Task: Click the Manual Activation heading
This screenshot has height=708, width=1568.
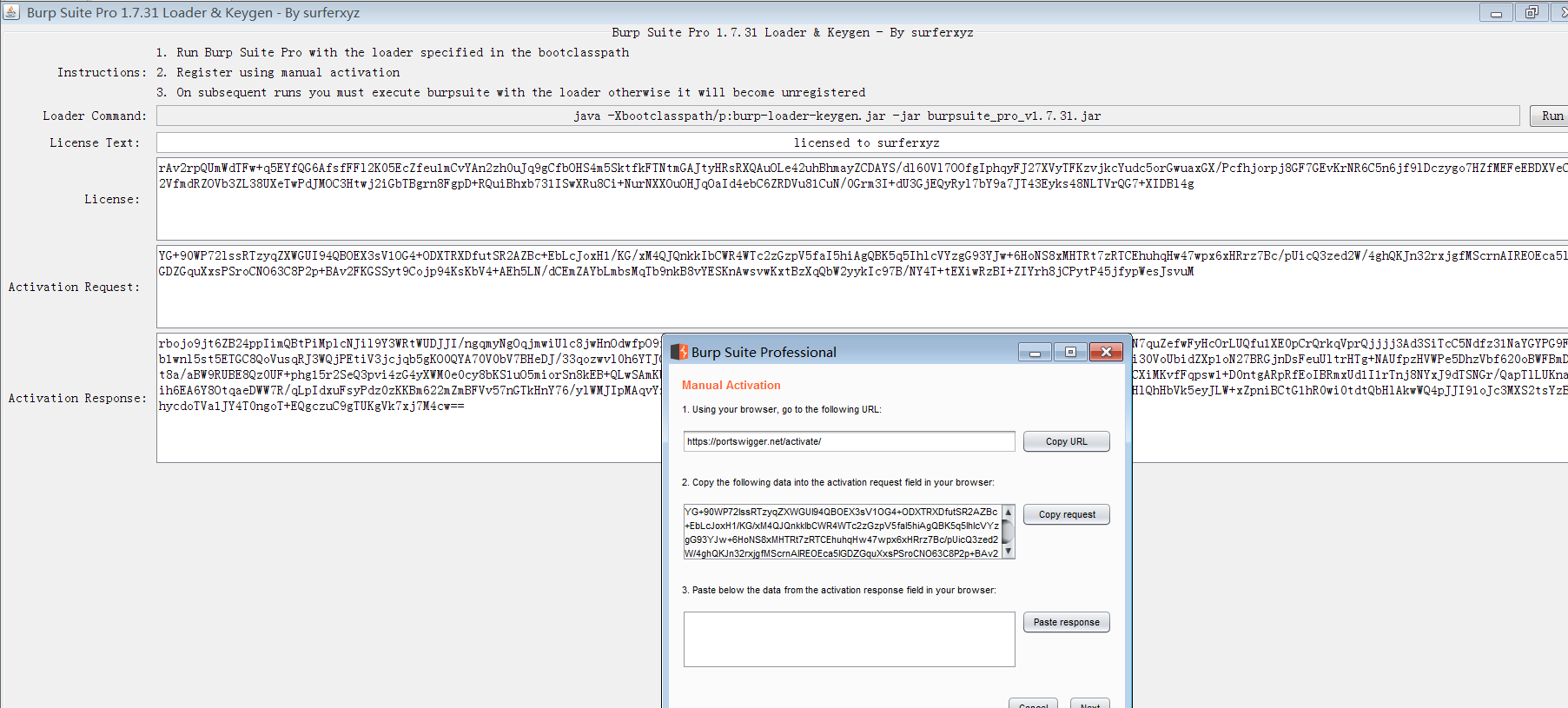Action: tap(731, 385)
